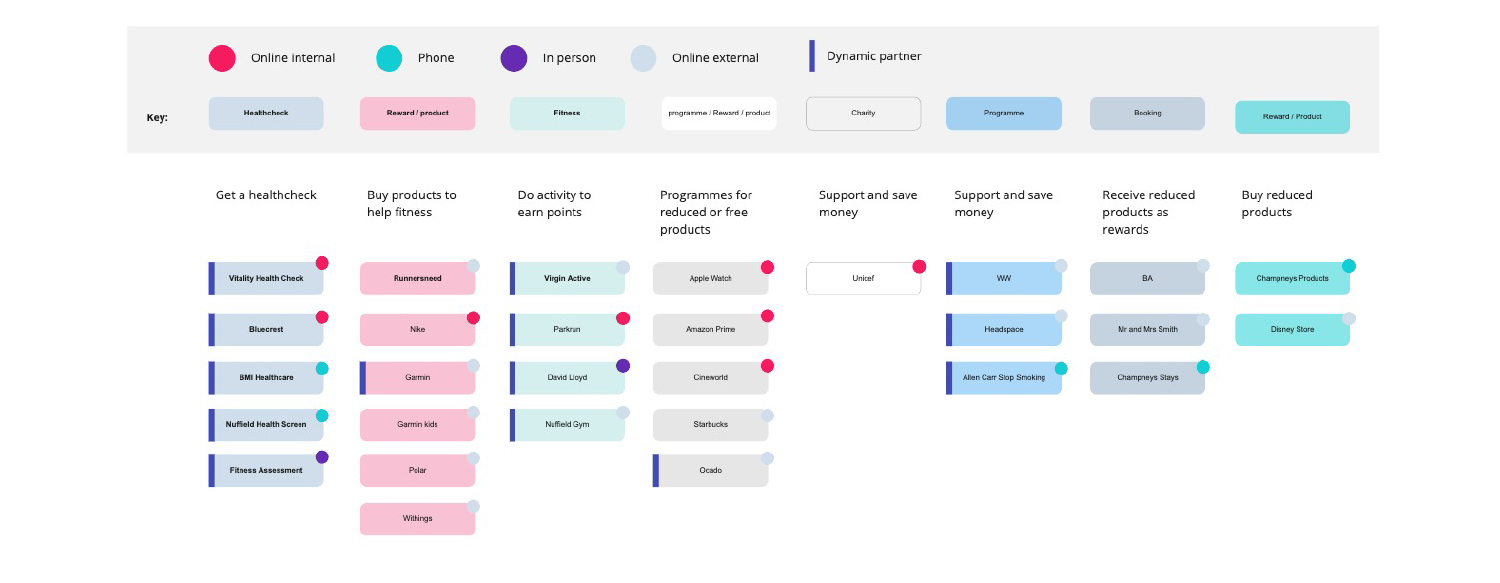Click the pink dot on Unicef card
Screen dimensions: 1500x583
[919, 266]
